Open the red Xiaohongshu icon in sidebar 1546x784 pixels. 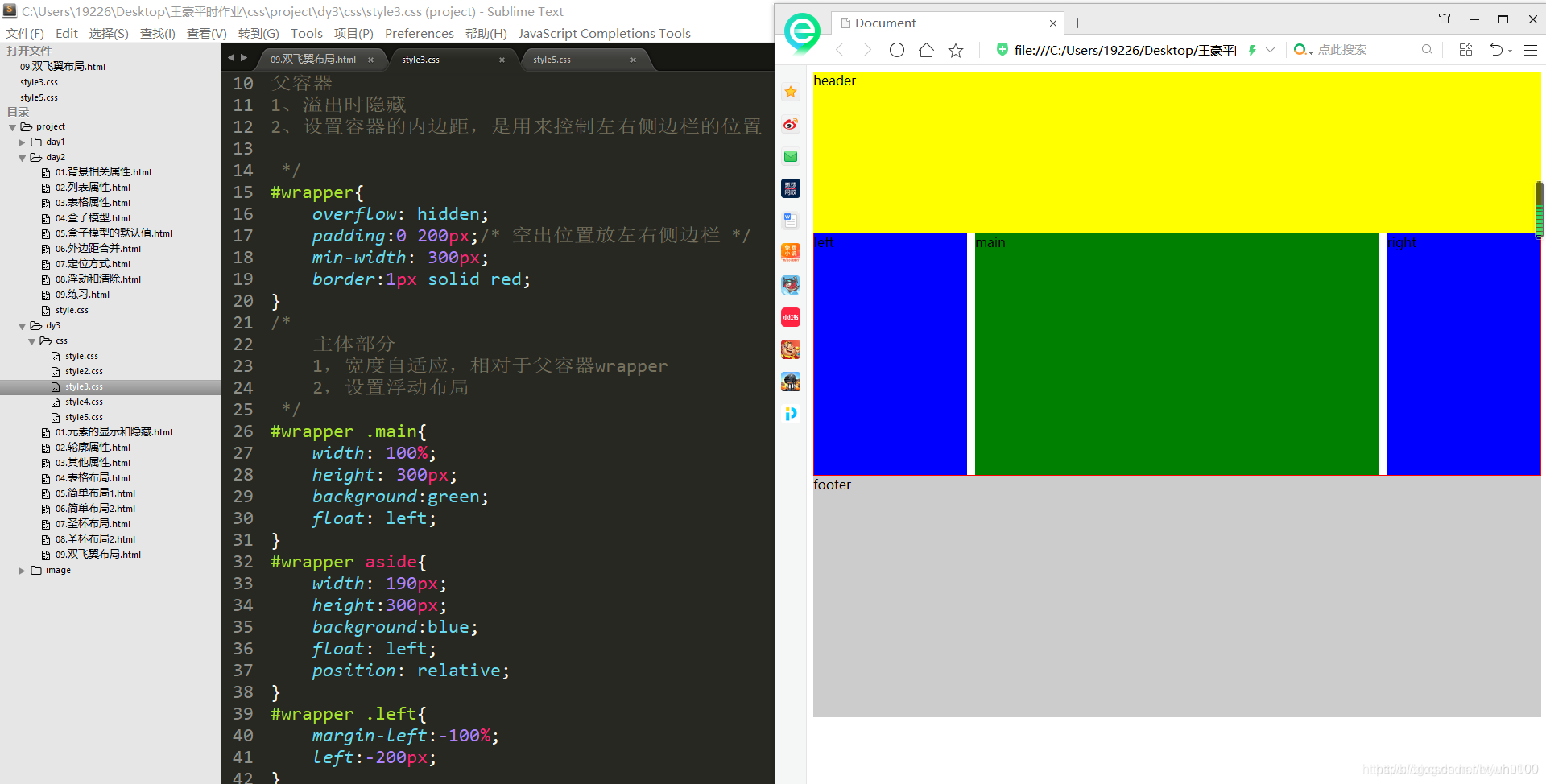(791, 317)
